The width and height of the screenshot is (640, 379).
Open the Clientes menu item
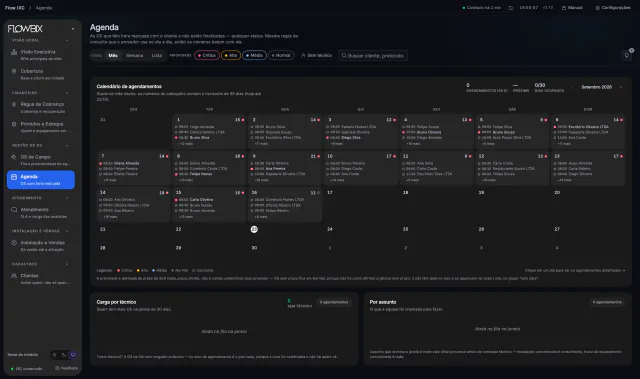coord(41,279)
